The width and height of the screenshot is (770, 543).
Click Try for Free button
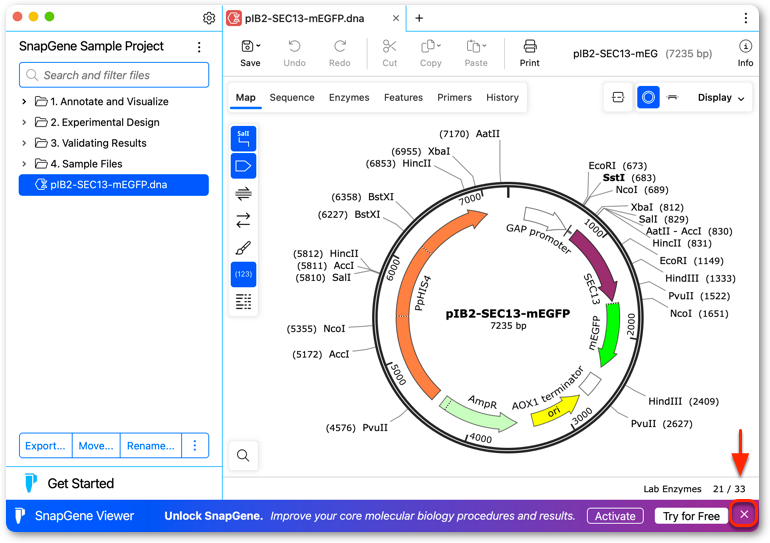coord(691,516)
